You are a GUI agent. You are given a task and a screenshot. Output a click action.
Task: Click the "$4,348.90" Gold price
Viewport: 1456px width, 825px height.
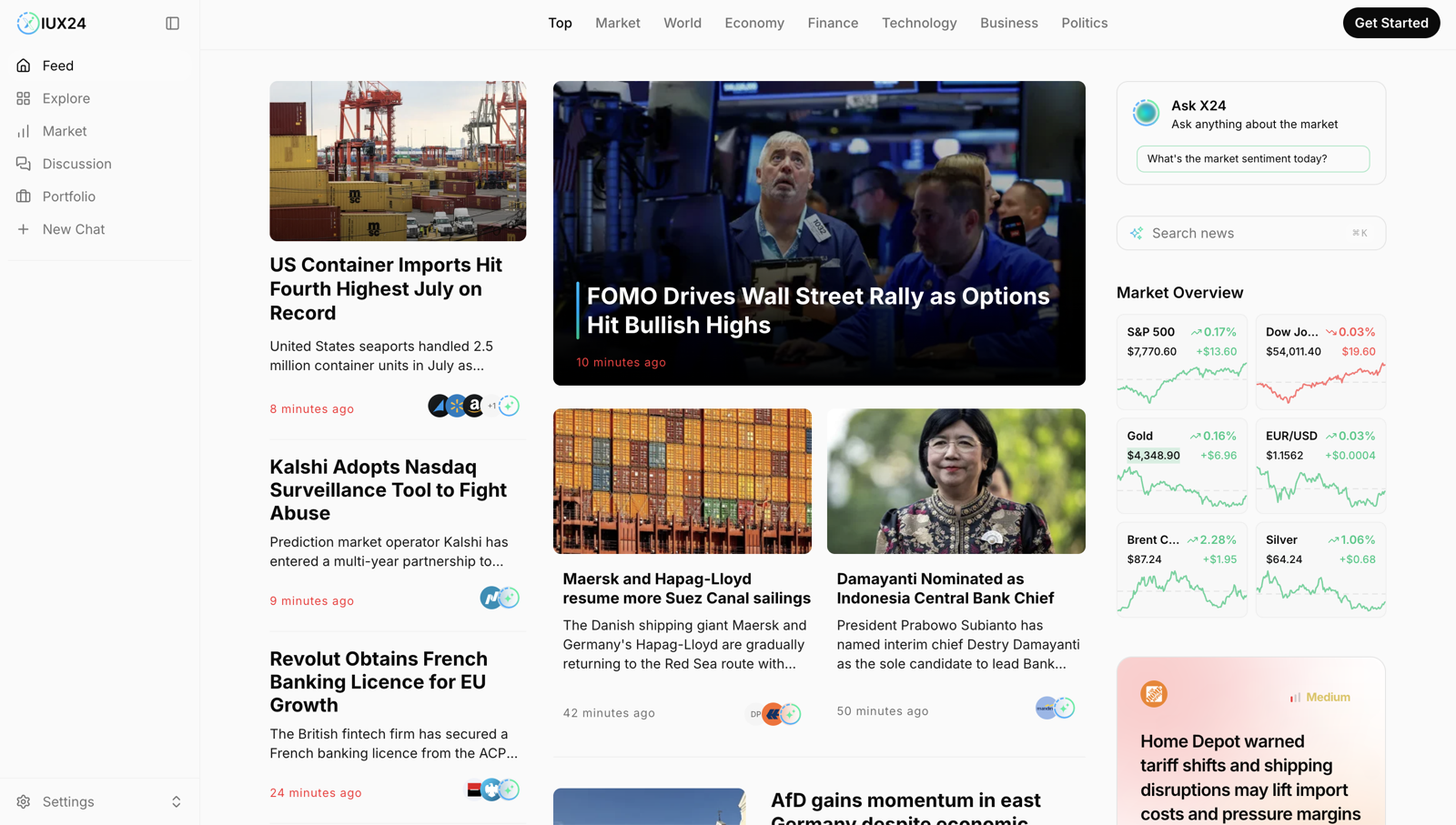point(1153,456)
